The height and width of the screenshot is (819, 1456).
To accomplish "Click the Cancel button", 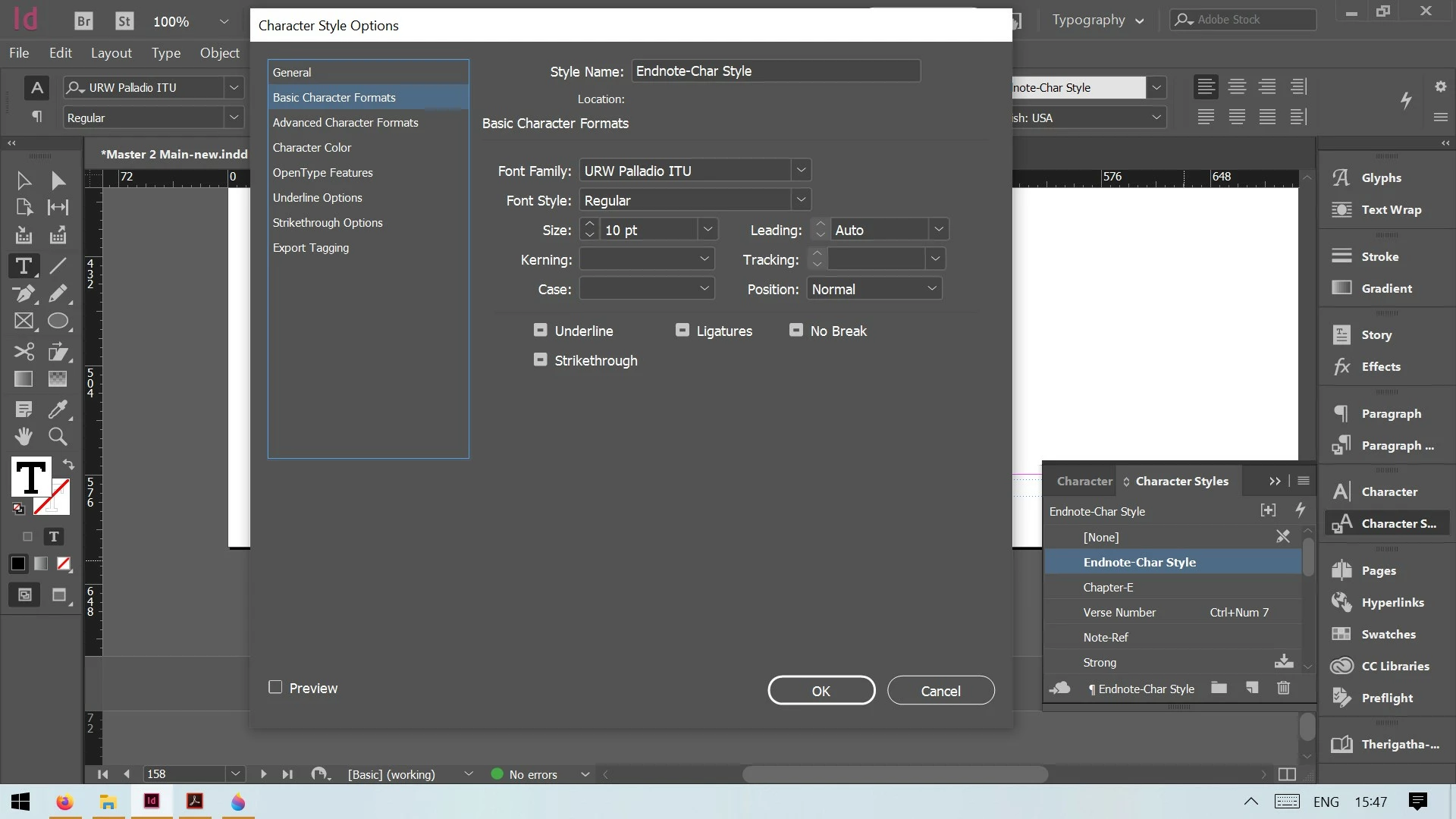I will tap(940, 690).
